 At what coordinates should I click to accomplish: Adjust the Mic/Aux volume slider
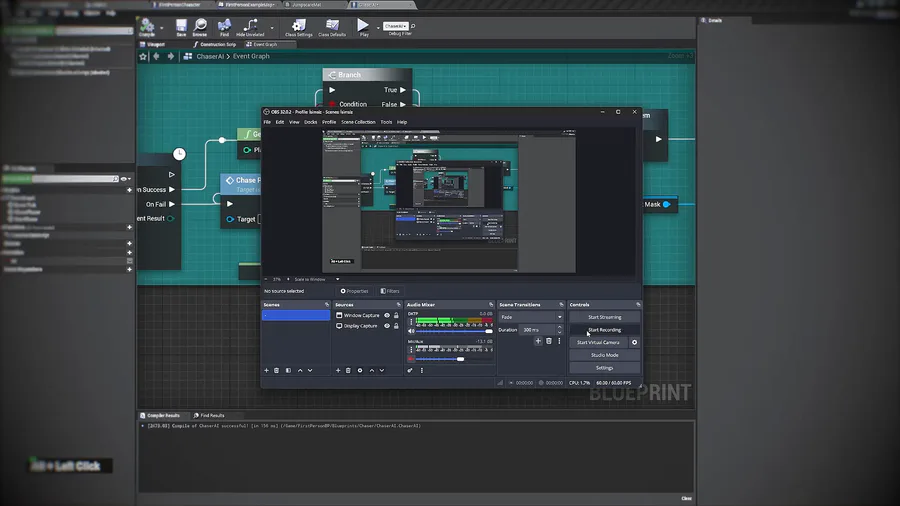tap(454, 359)
